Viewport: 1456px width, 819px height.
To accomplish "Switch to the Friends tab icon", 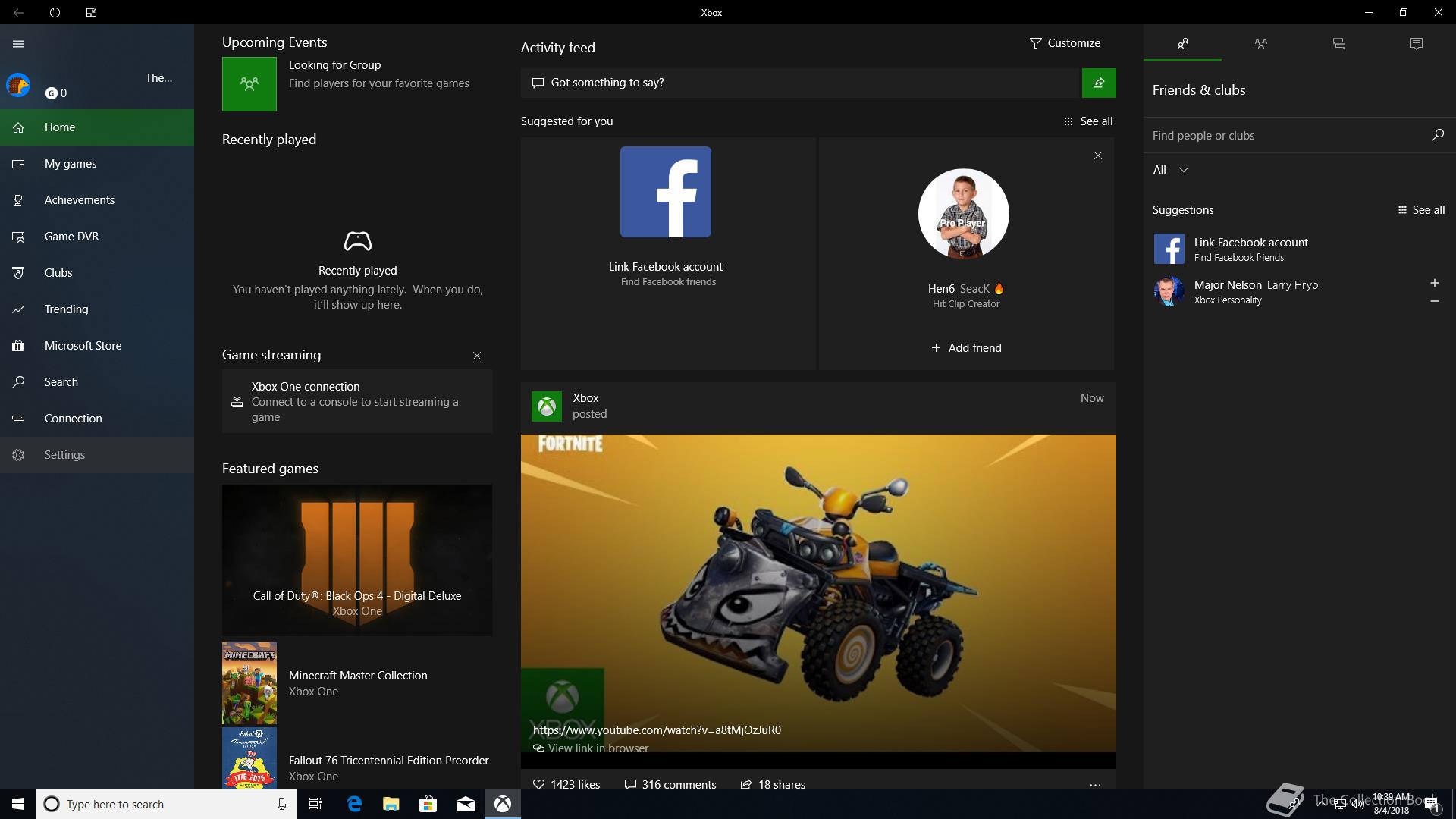I will [x=1182, y=44].
